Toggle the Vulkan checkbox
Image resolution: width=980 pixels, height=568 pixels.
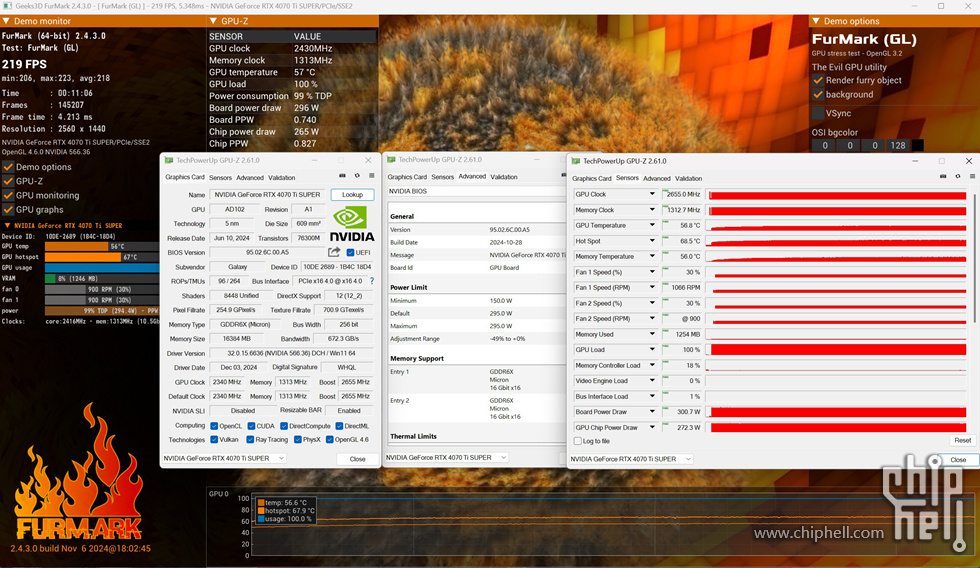pyautogui.click(x=214, y=440)
